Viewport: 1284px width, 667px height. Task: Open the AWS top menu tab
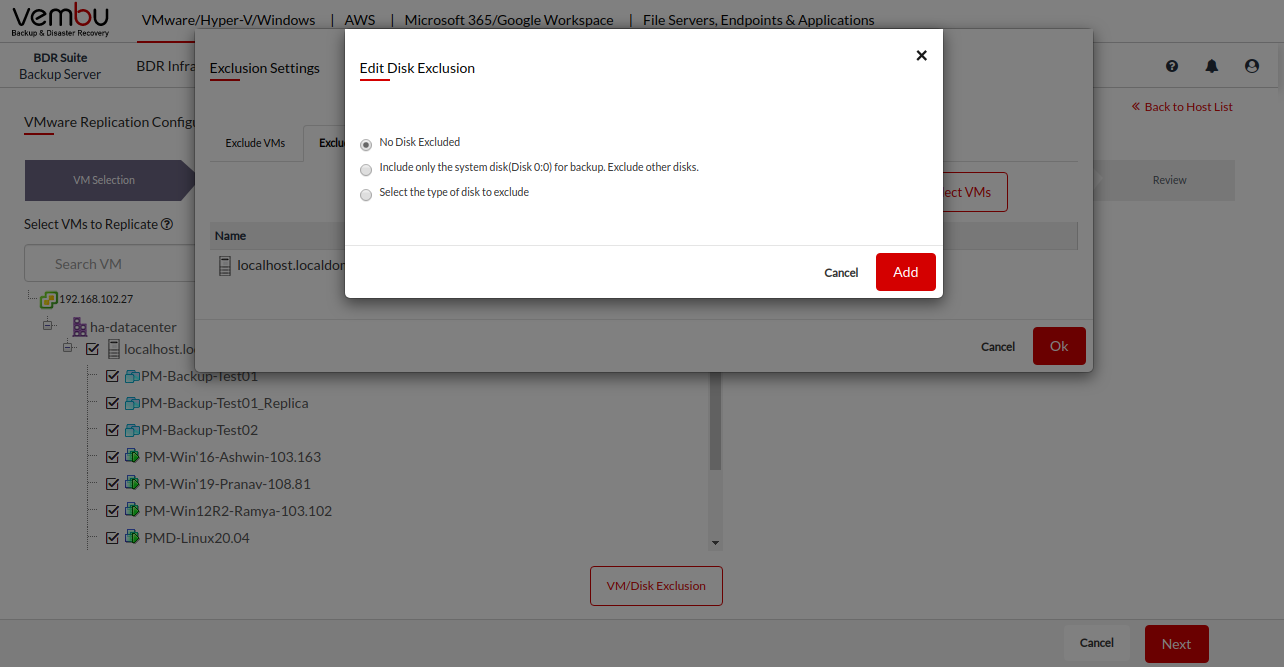[x=360, y=20]
